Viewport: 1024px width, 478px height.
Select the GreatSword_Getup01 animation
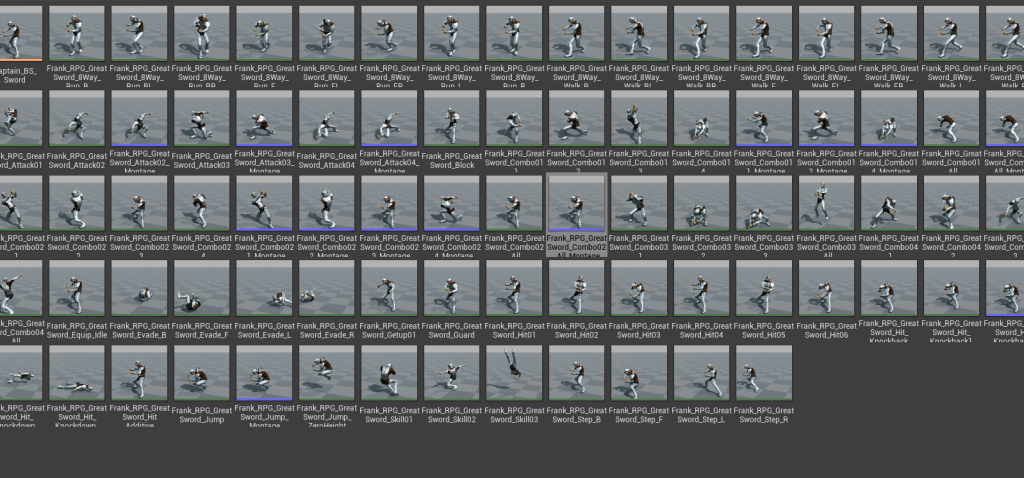pyautogui.click(x=389, y=288)
